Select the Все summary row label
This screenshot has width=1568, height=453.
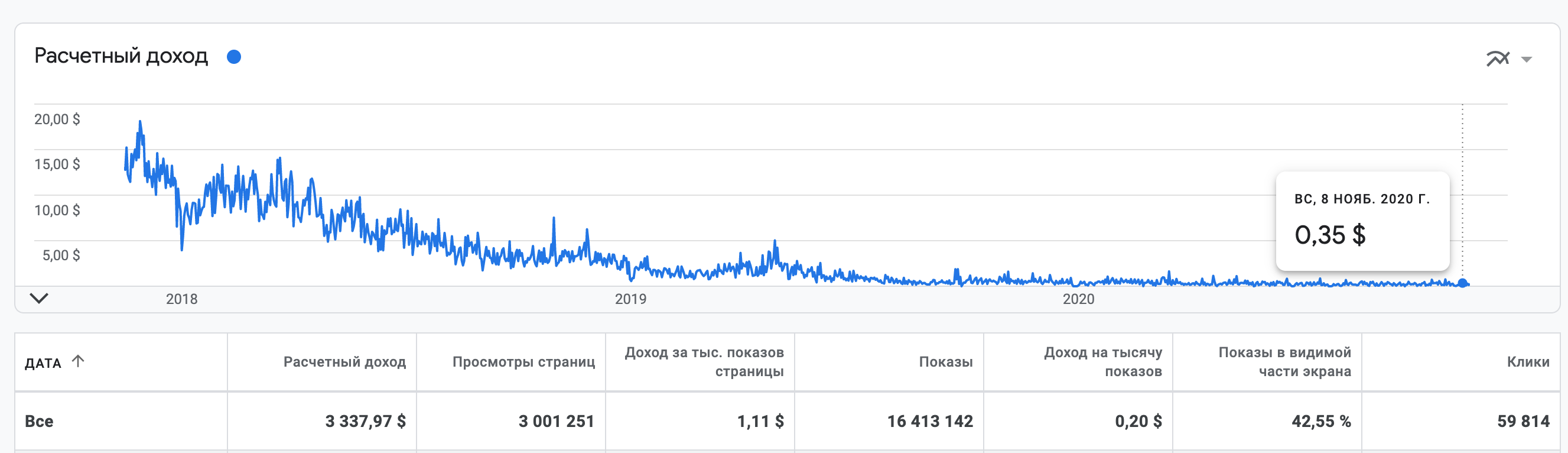39,421
